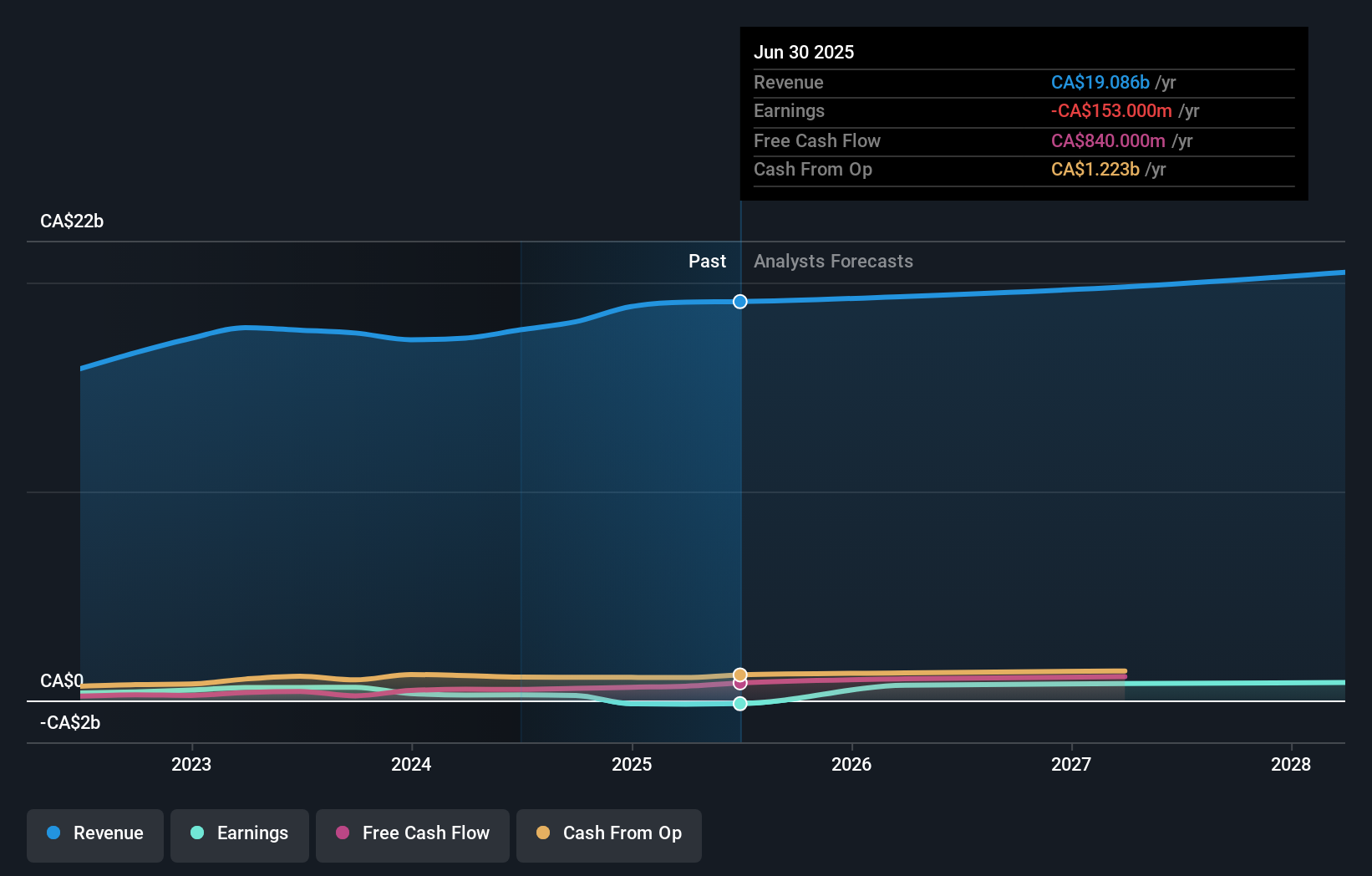This screenshot has height=876, width=1372.
Task: Click the Revenue value CA$19.086b in tooltip
Action: pos(1101,82)
